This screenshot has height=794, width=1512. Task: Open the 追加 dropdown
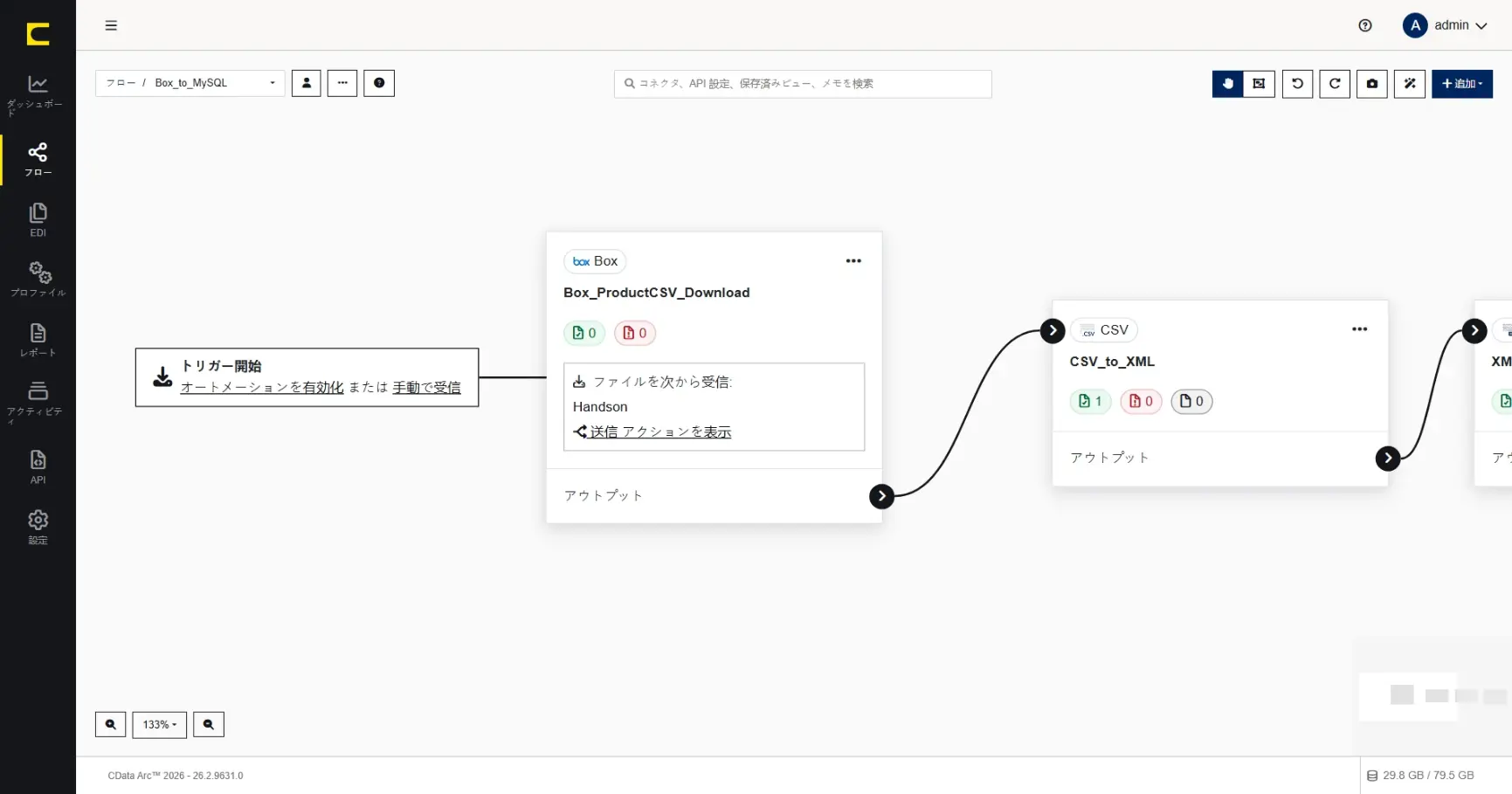coord(1462,84)
